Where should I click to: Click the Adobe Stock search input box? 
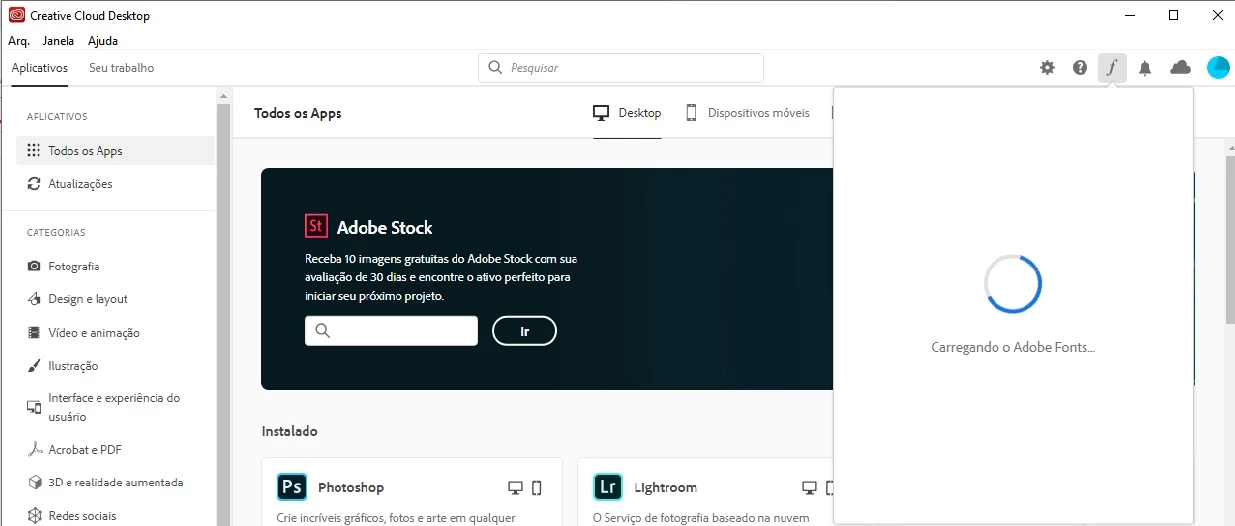pos(391,331)
